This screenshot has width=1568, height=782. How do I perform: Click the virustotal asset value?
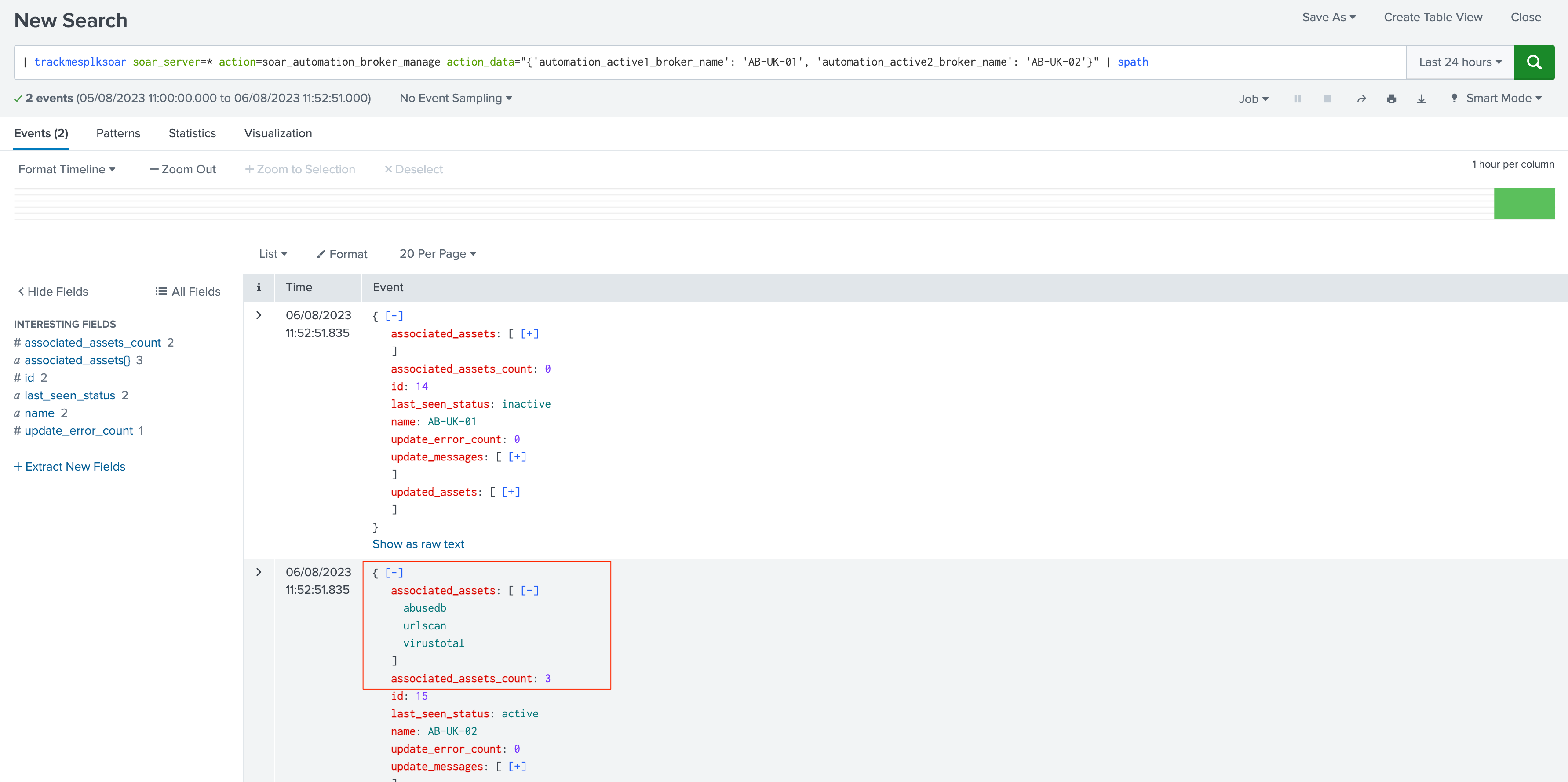click(x=434, y=644)
